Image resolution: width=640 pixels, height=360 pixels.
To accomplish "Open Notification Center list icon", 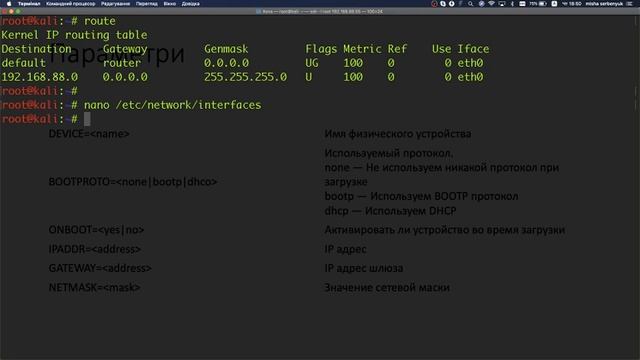I will pyautogui.click(x=629, y=4).
